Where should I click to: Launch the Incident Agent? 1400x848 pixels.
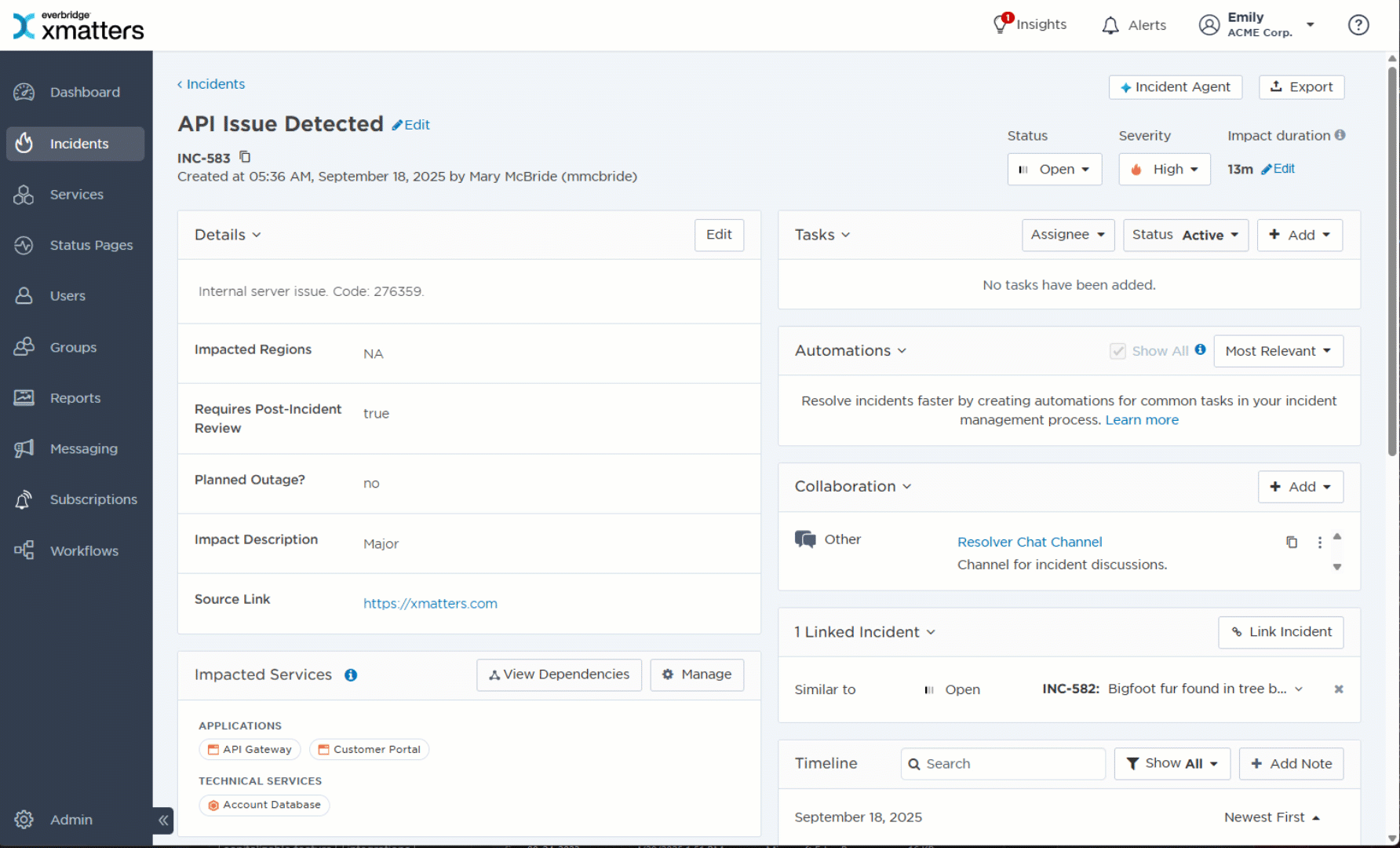[x=1176, y=87]
